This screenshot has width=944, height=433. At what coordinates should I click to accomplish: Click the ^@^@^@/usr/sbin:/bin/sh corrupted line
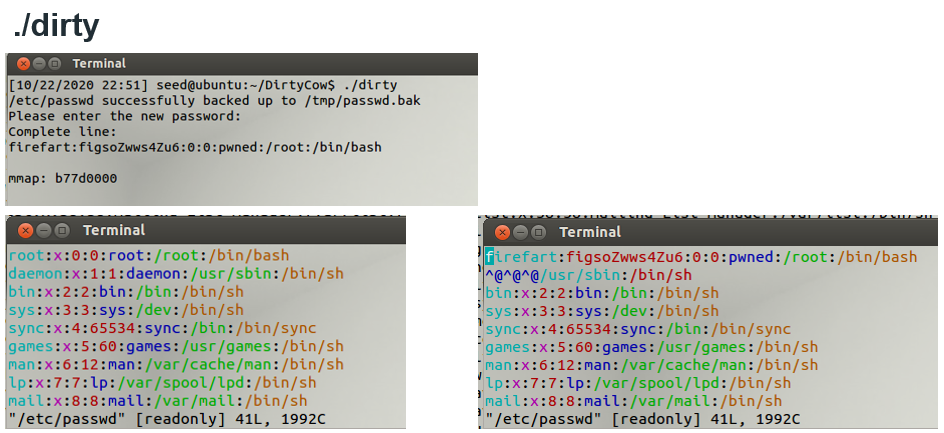point(588,275)
